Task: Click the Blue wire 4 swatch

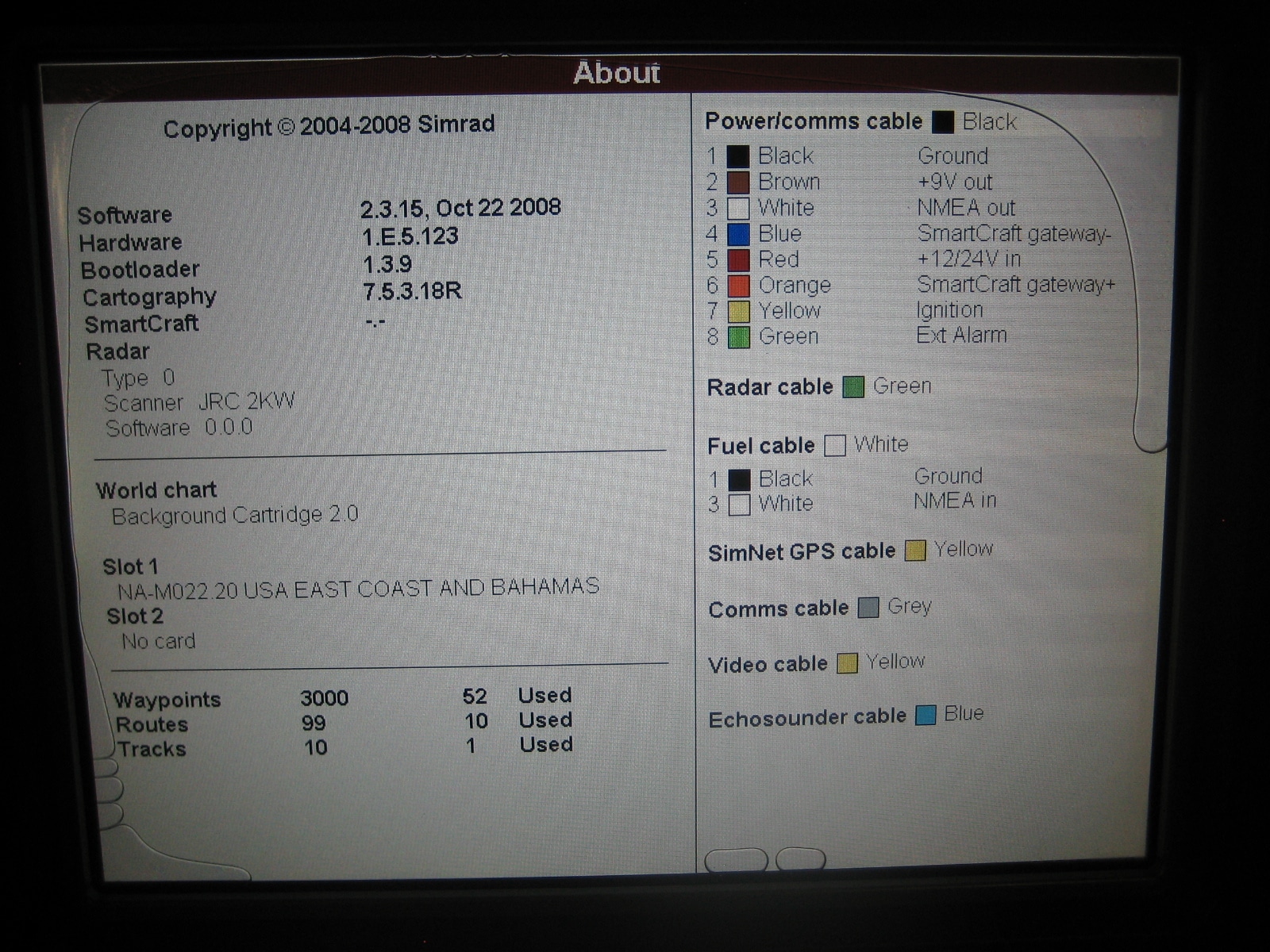Action: (x=738, y=234)
